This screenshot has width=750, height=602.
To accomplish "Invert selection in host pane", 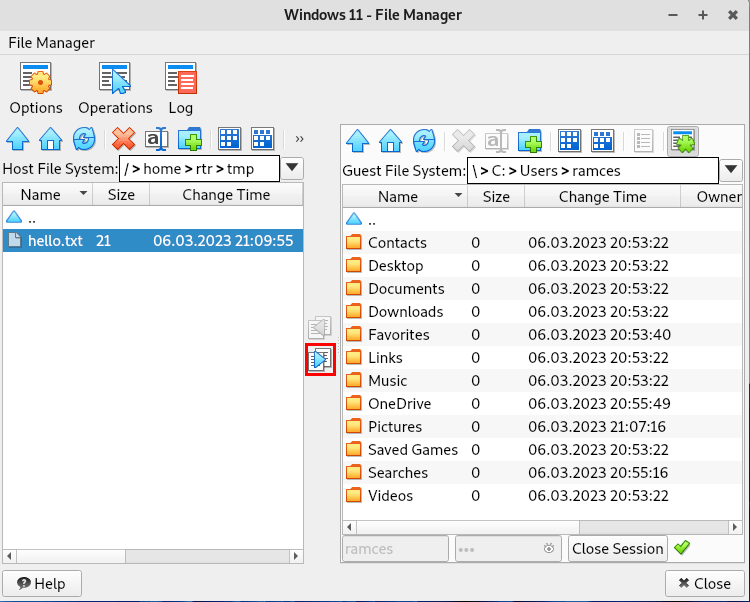I will pyautogui.click(x=263, y=139).
